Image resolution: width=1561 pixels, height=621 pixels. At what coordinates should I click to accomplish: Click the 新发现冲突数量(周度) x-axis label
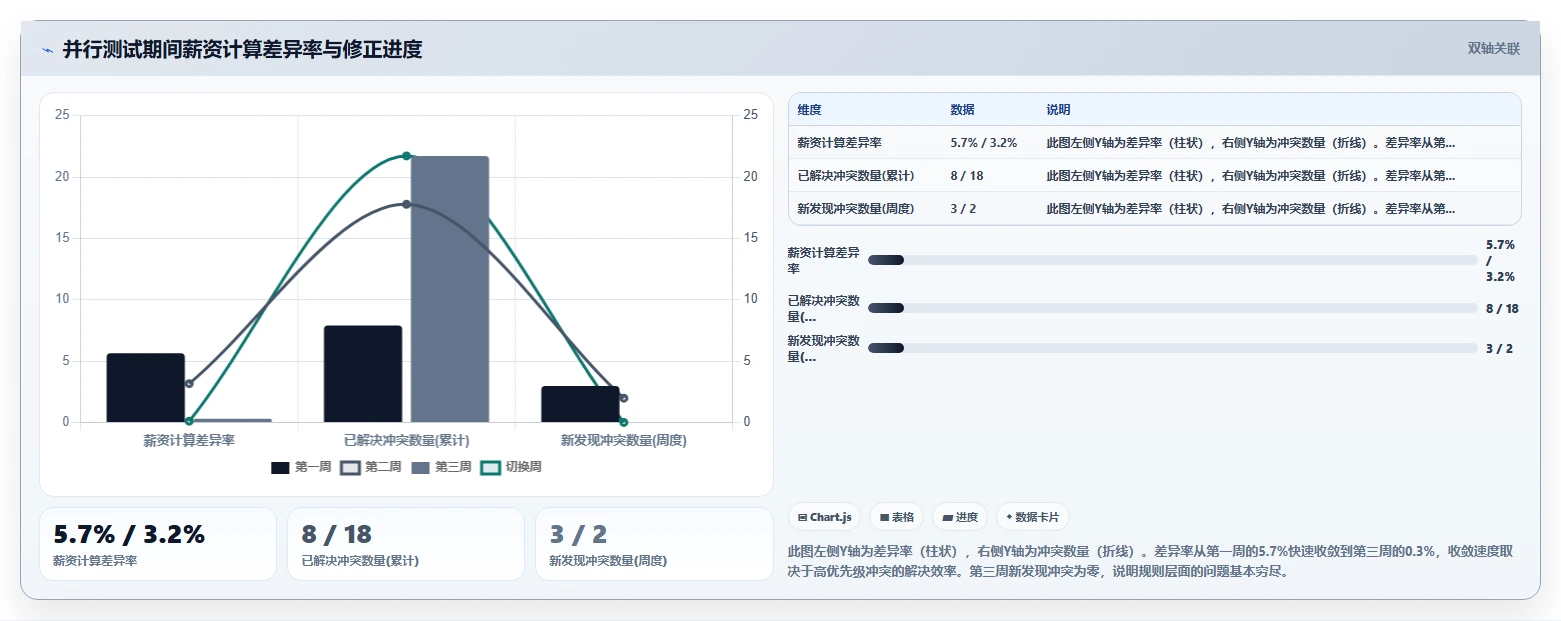[x=624, y=440]
